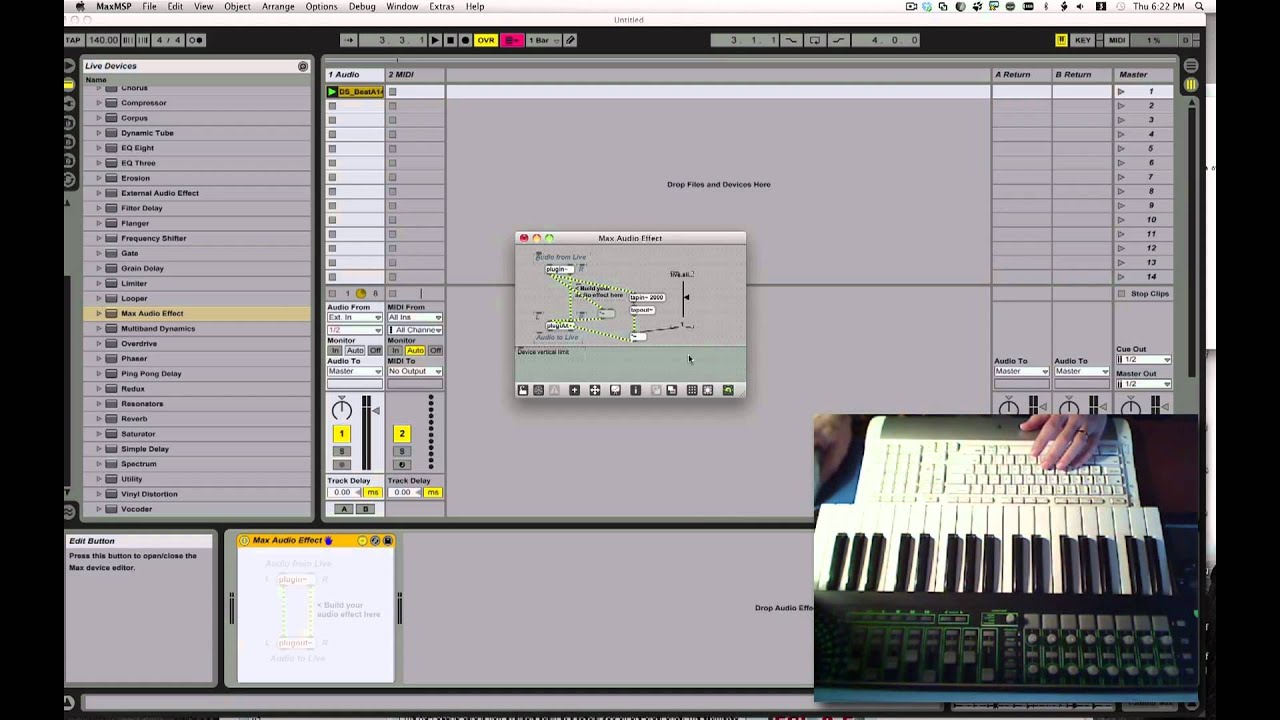1280x720 pixels.
Task: Click the overlapping-squares icon in patcher toolbar
Action: (671, 390)
